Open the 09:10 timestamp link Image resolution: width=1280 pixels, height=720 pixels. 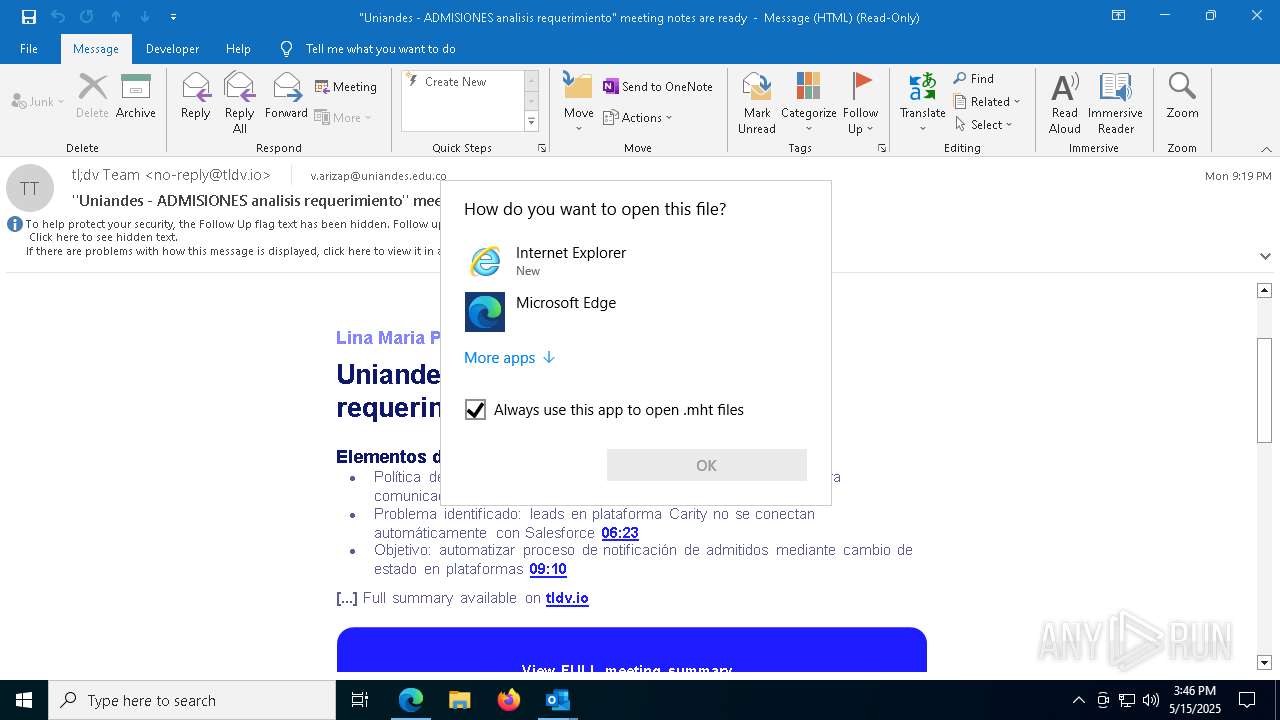point(548,569)
